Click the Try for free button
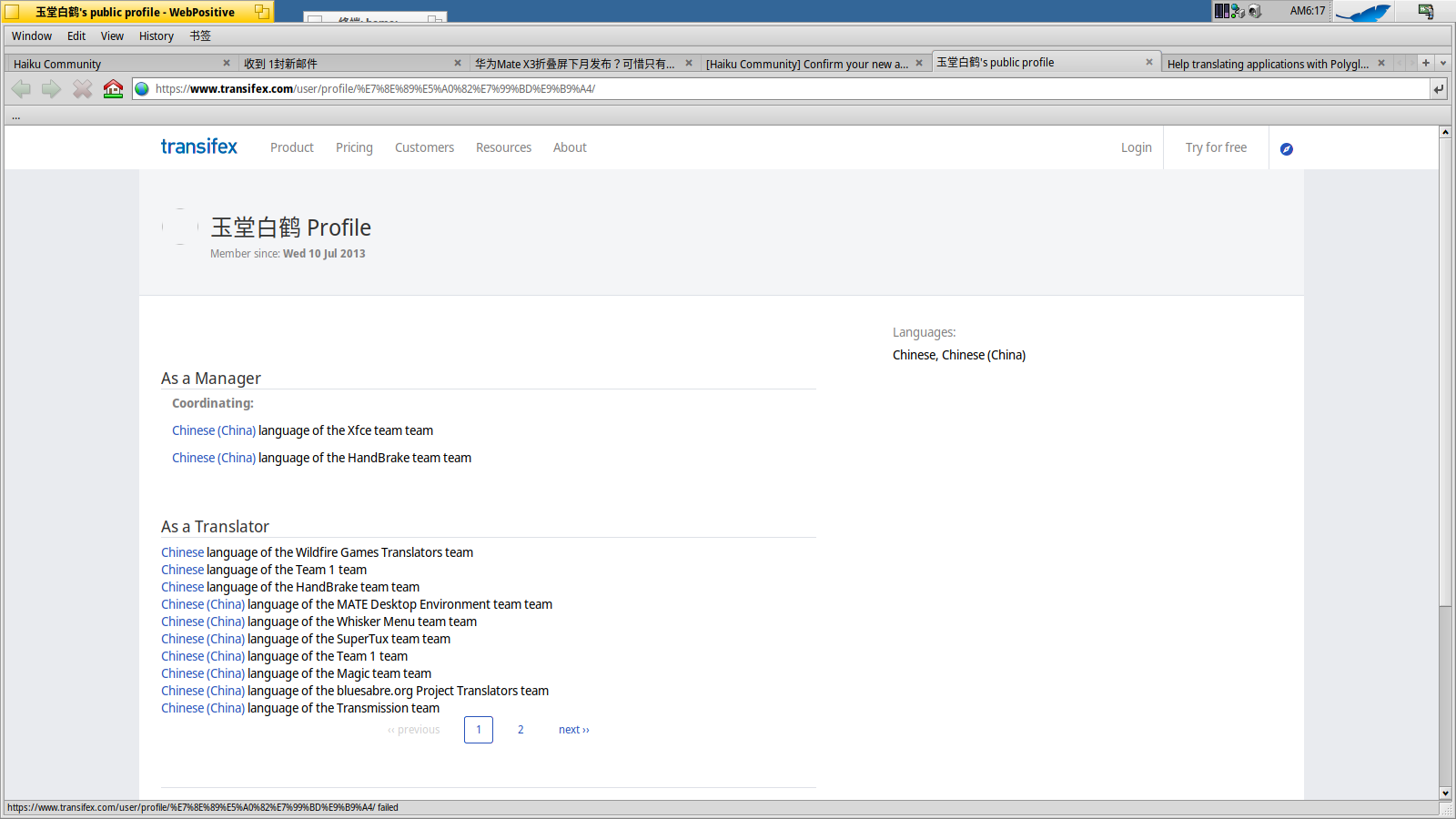This screenshot has width=1456, height=819. tap(1216, 147)
